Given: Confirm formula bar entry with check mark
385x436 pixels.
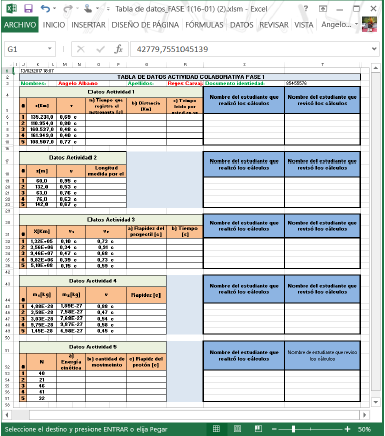Looking at the screenshot, I should pyautogui.click(x=100, y=49).
